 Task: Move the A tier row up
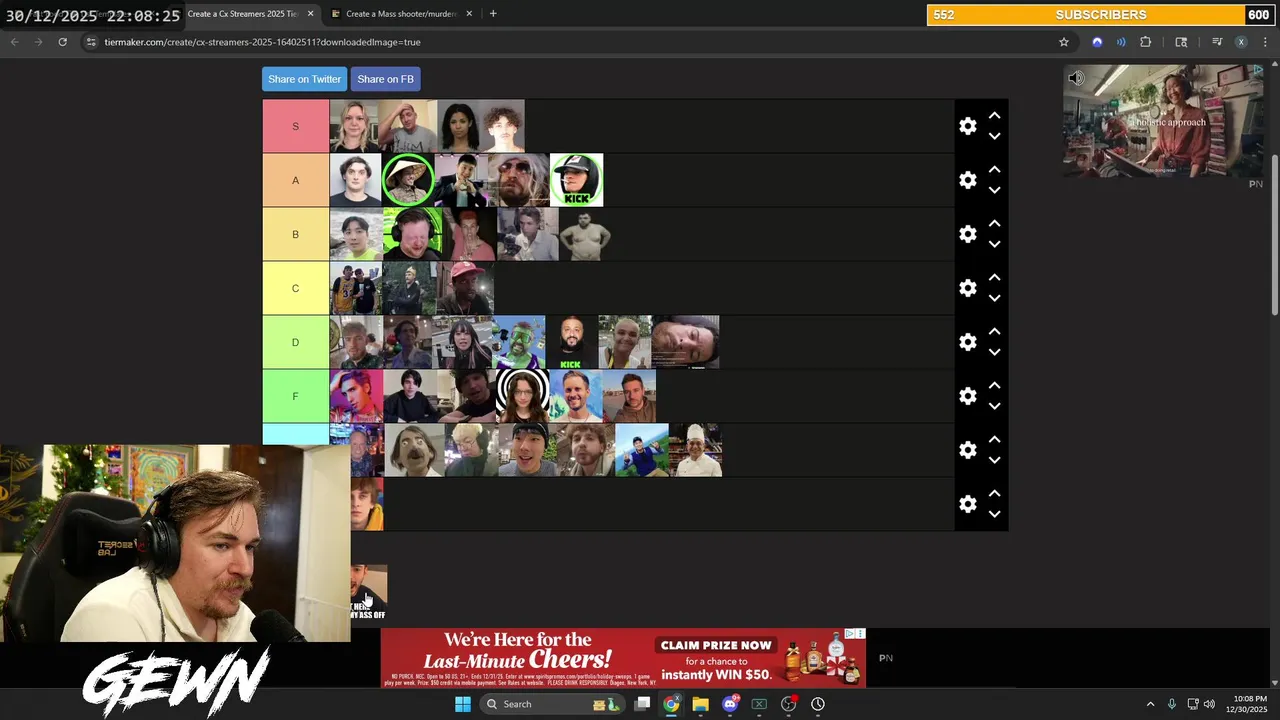pyautogui.click(x=994, y=170)
